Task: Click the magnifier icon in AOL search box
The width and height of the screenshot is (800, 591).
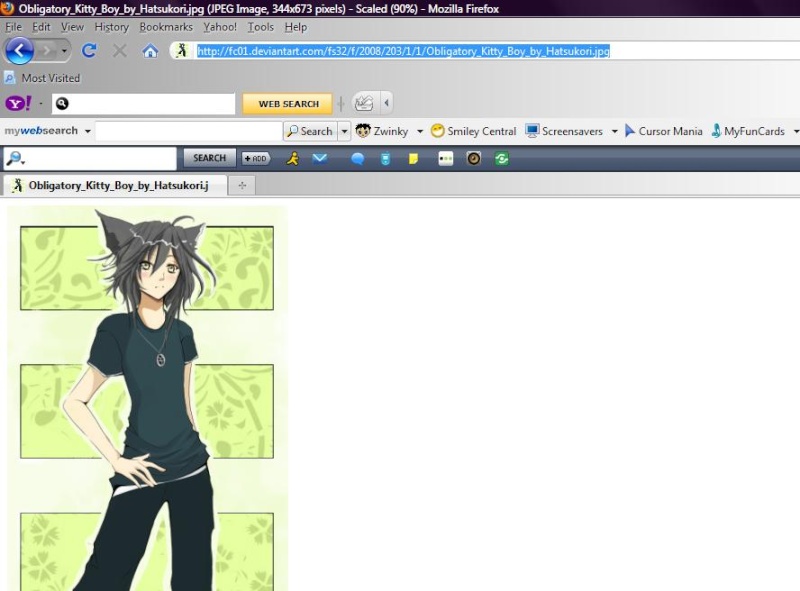Action: pos(15,159)
